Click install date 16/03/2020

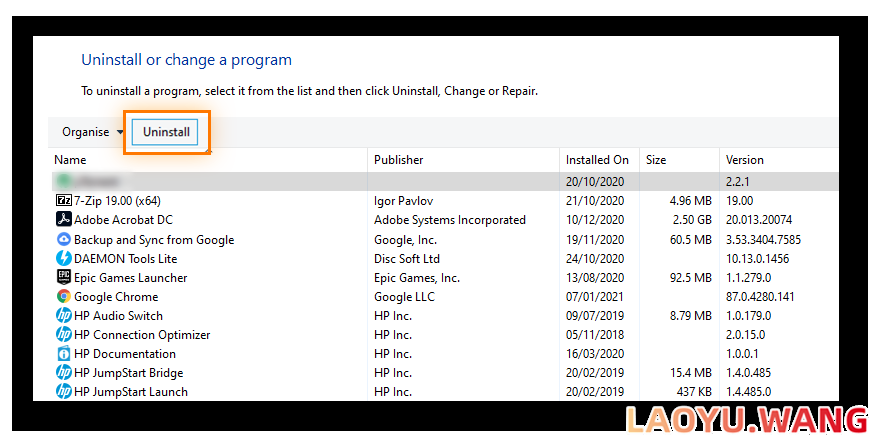[595, 353]
